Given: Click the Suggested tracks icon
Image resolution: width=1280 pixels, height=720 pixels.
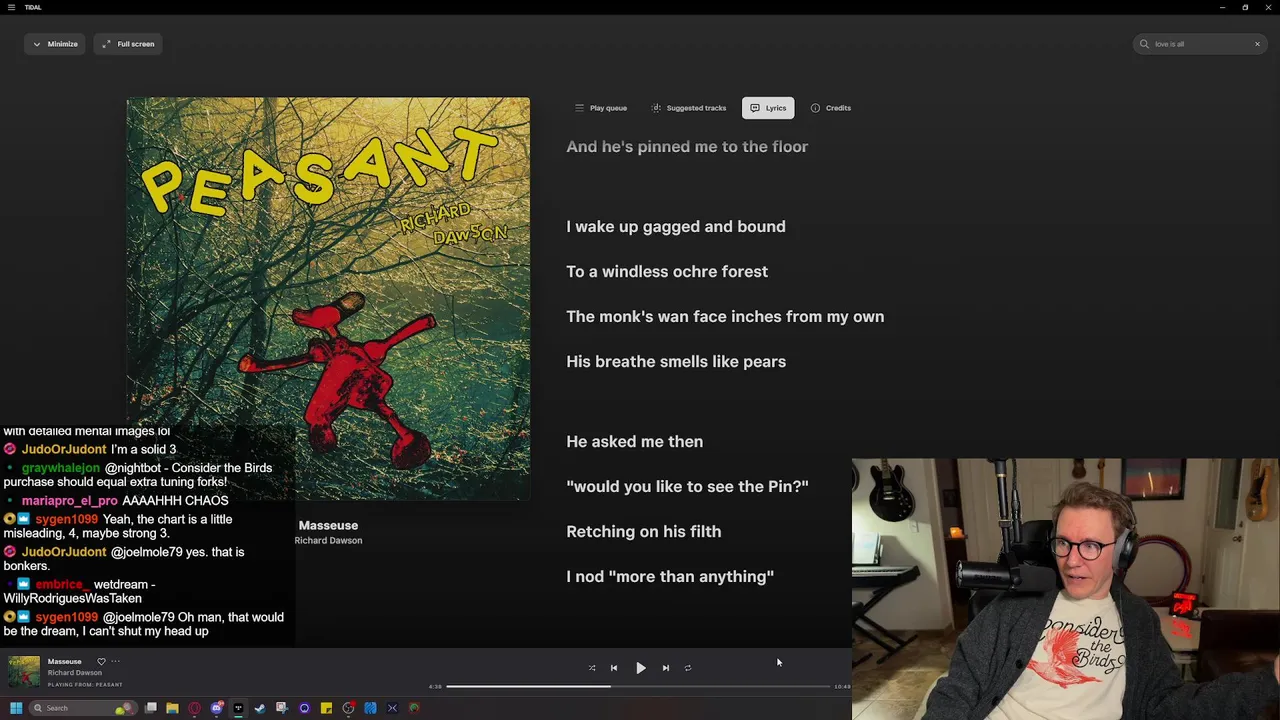Looking at the screenshot, I should 656,108.
